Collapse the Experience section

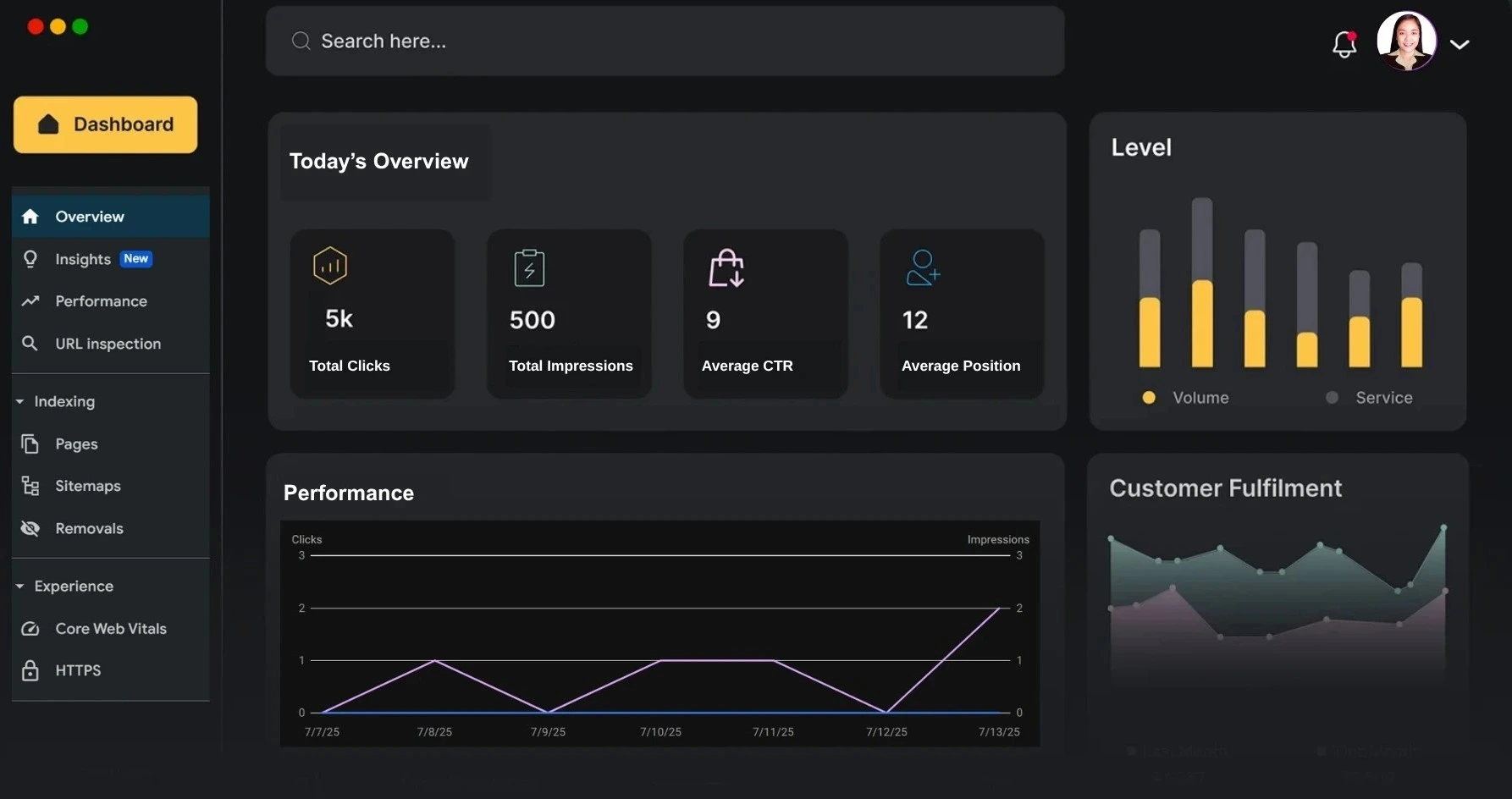tap(20, 586)
